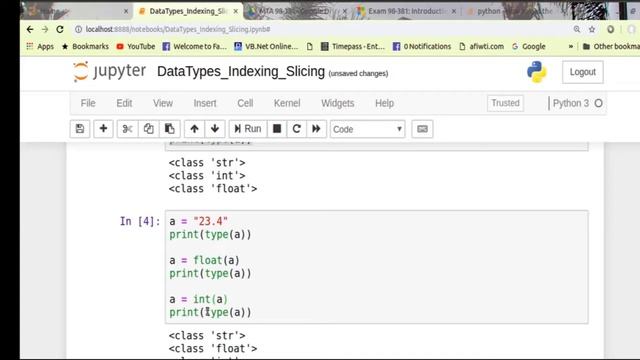The image size is (640, 360).
Task: Go forward in browser history
Action: tap(45, 29)
